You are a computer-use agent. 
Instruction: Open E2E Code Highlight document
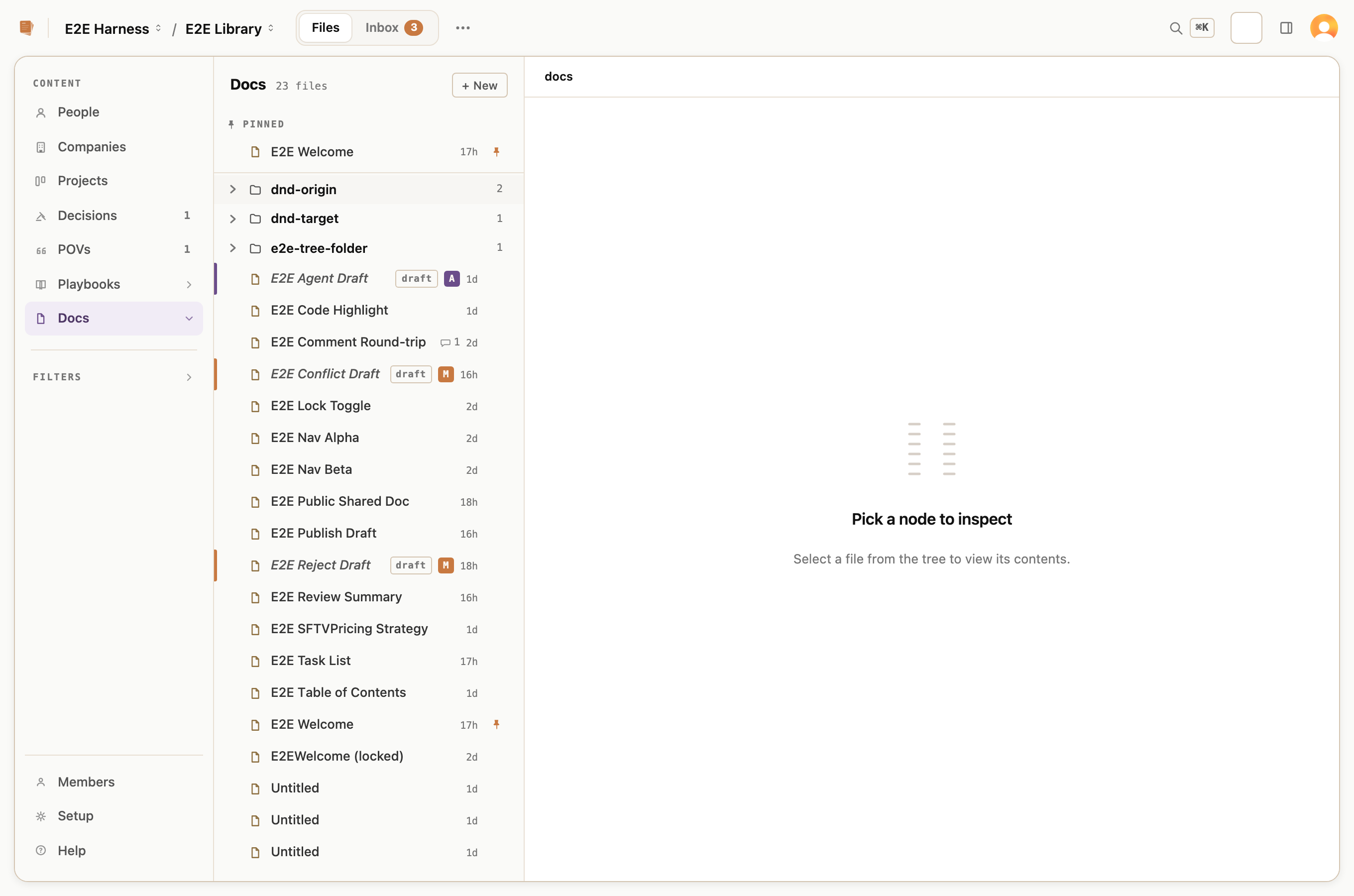pos(368,310)
